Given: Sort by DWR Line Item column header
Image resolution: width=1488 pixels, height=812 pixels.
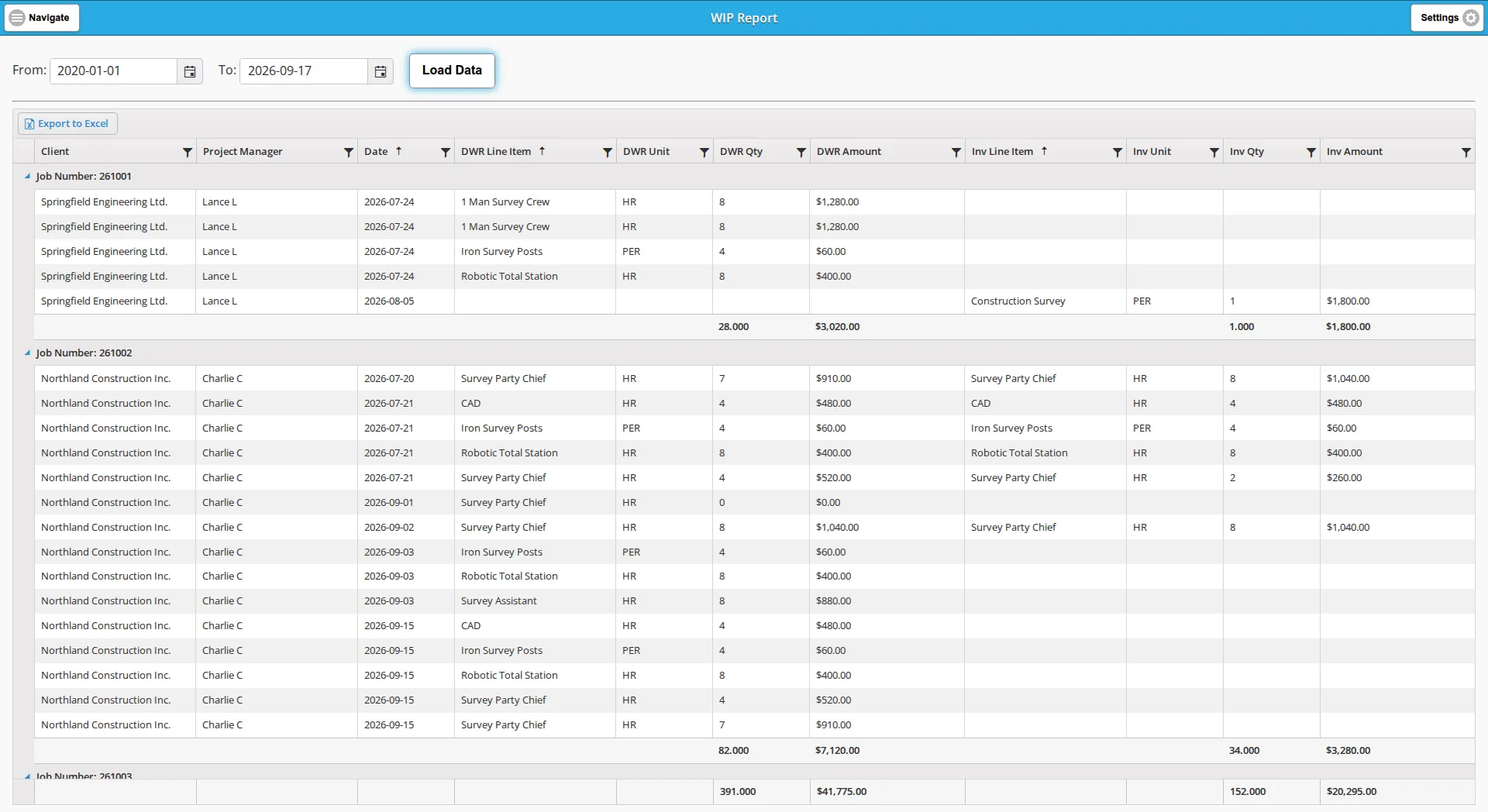Looking at the screenshot, I should (496, 152).
